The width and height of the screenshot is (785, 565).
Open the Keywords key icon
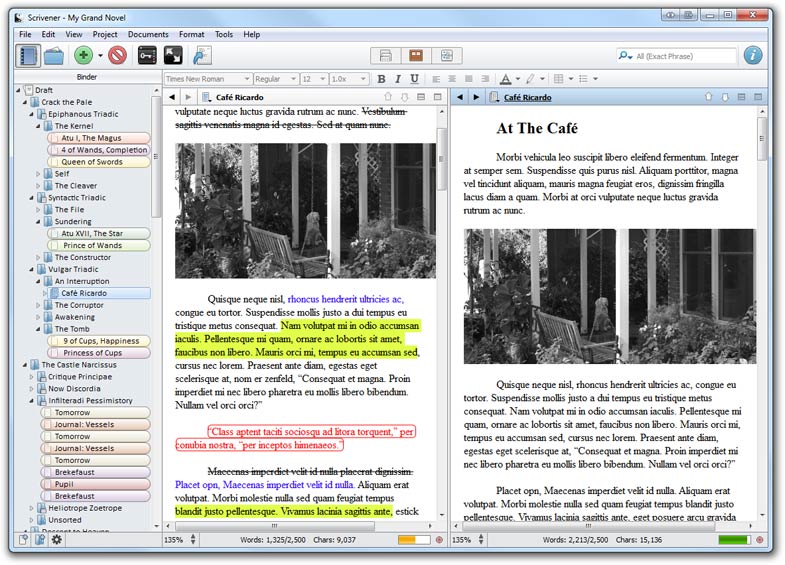[148, 56]
